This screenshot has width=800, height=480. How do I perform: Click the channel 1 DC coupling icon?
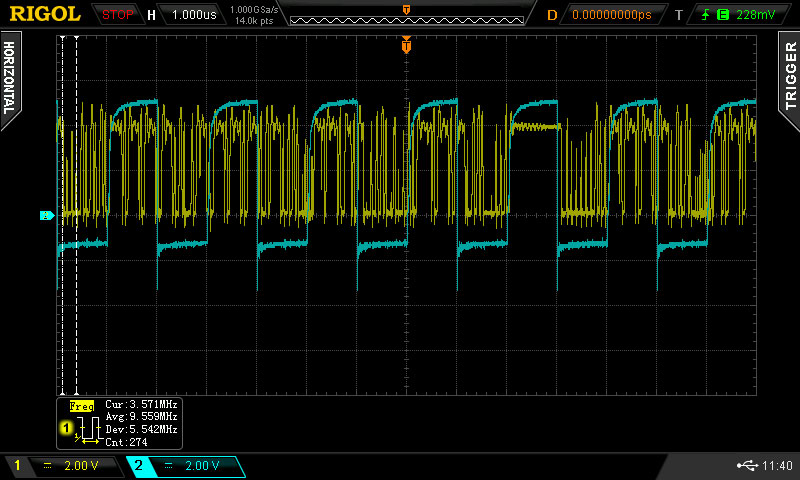47,465
